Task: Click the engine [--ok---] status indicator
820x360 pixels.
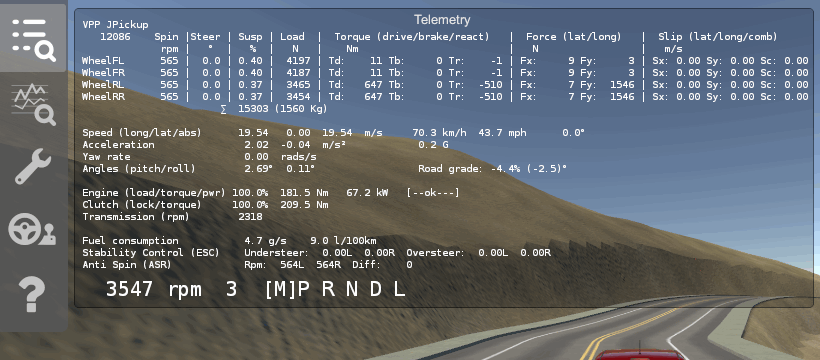Action: click(x=433, y=193)
